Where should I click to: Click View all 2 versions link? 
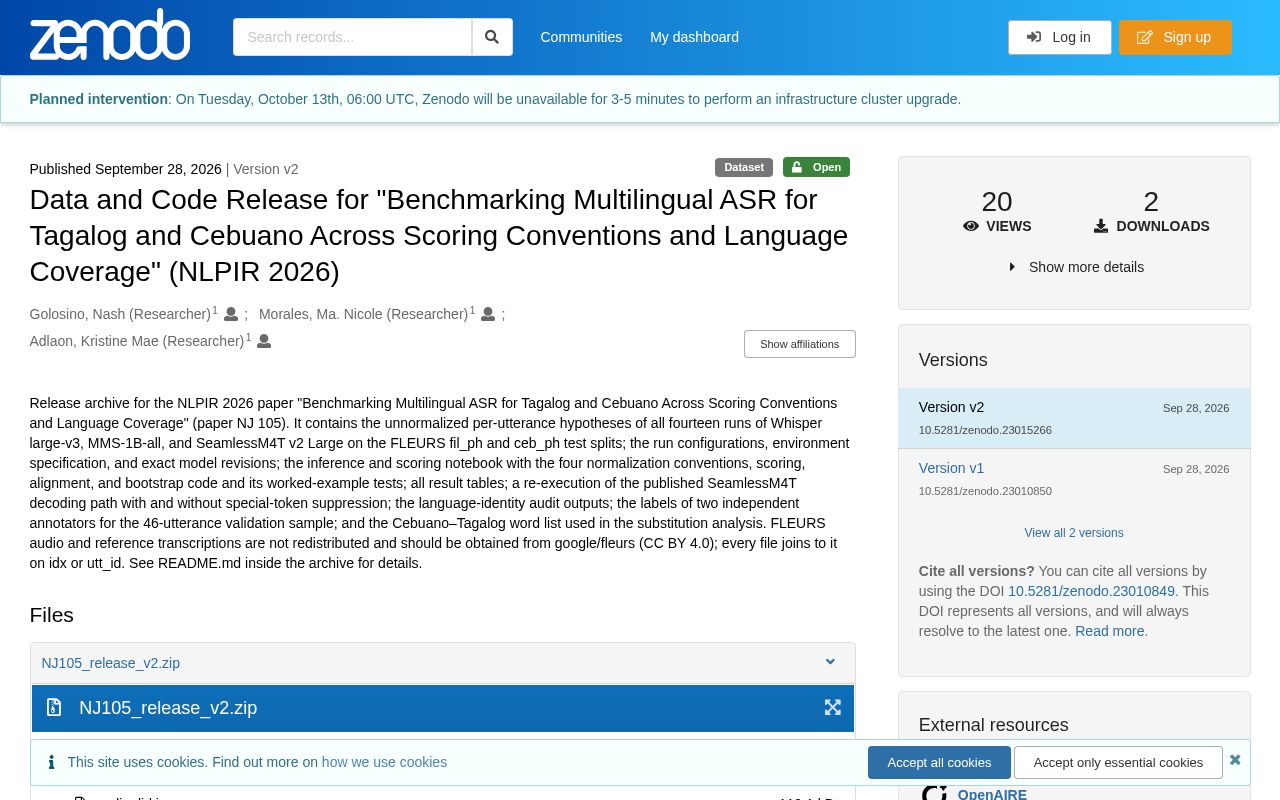click(1073, 533)
